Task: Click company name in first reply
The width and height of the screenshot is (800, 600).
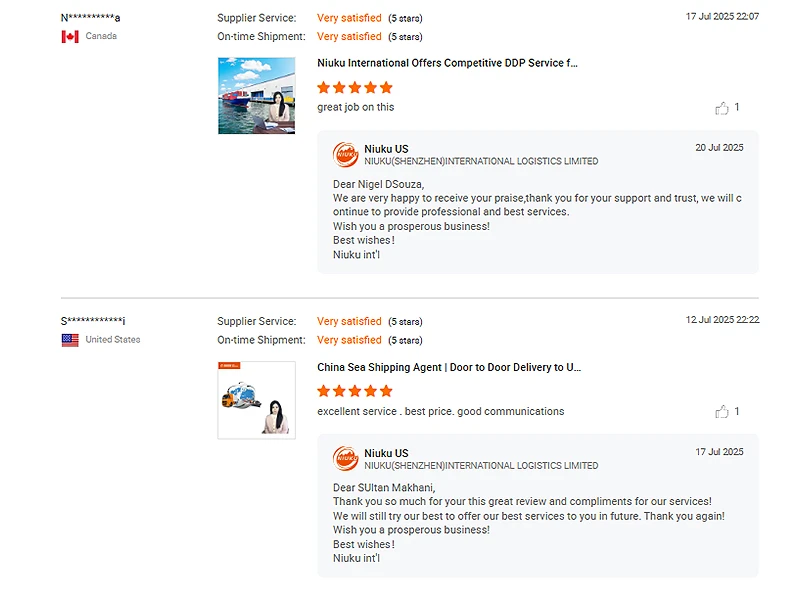Action: pyautogui.click(x=481, y=162)
